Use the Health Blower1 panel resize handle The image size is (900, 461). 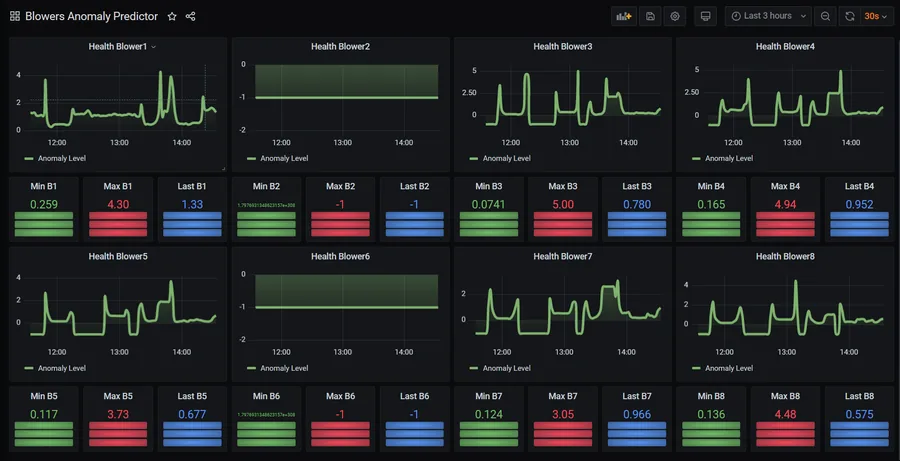point(224,169)
